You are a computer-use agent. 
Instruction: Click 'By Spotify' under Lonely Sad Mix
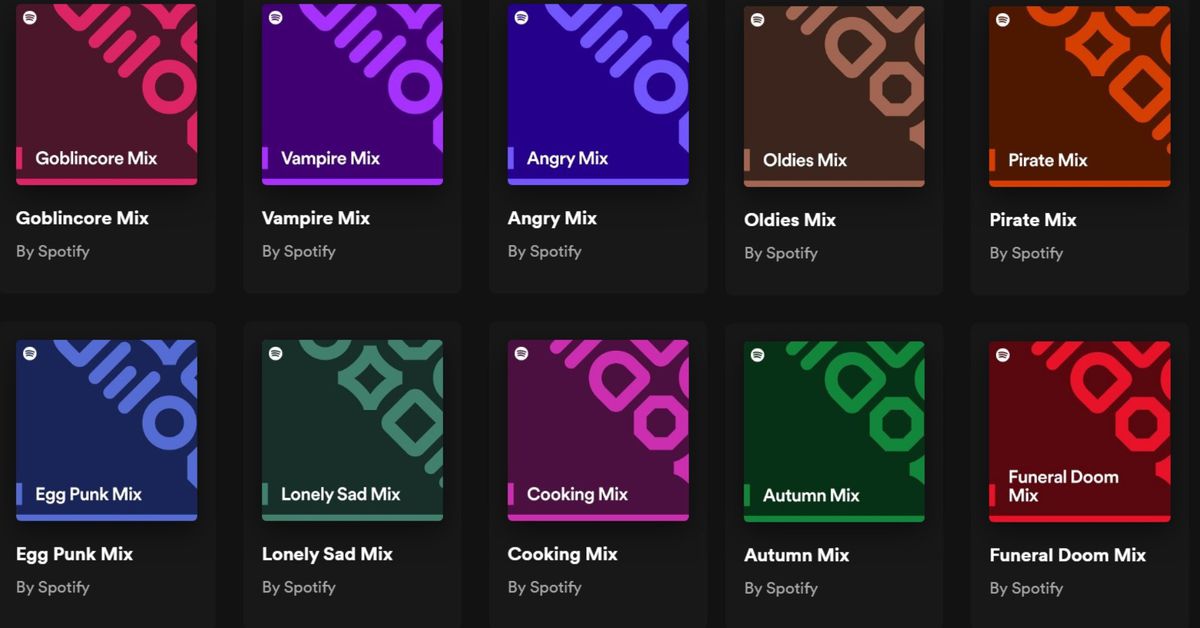pos(298,588)
